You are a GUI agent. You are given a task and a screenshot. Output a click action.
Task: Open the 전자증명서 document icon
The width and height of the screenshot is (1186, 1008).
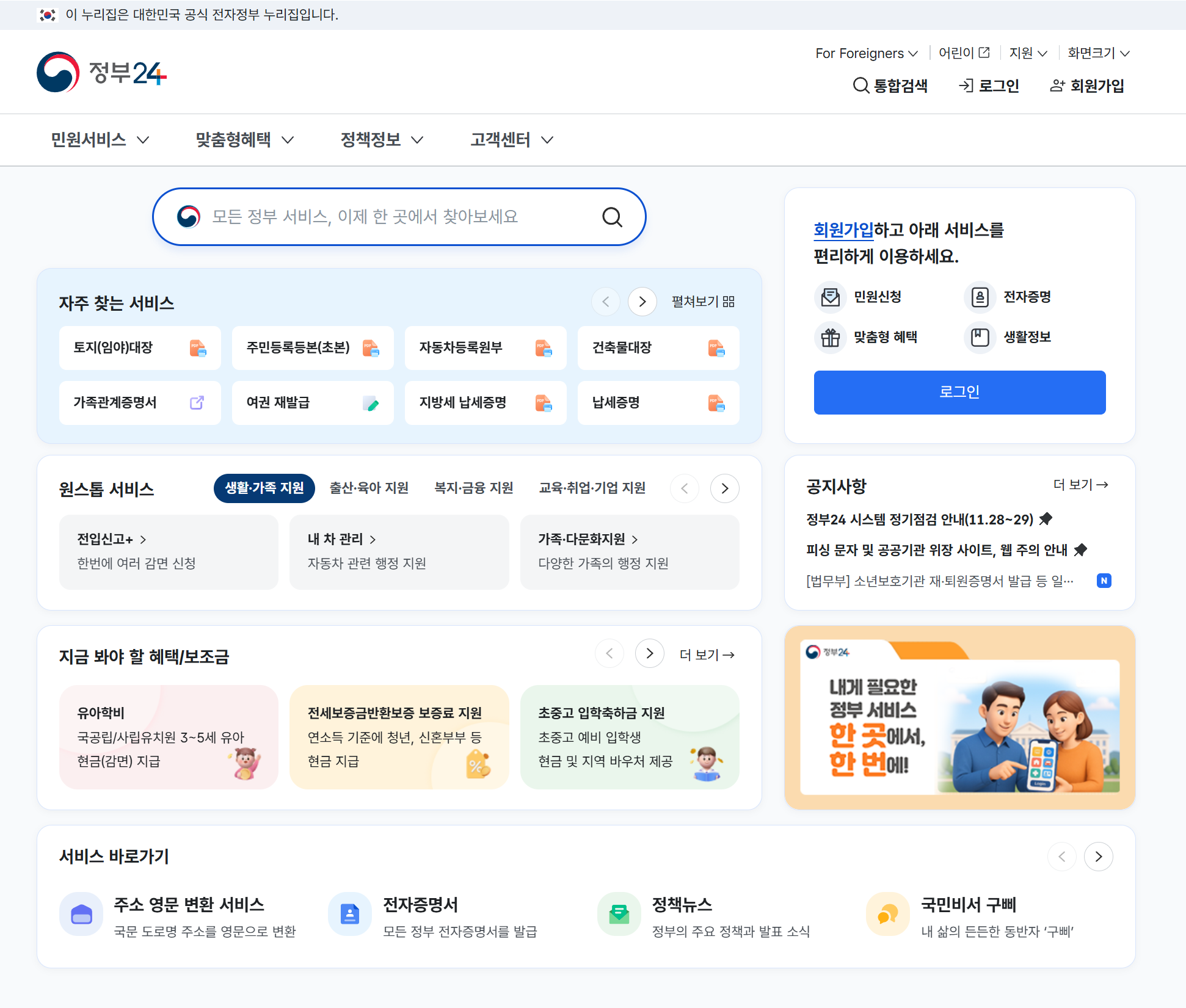click(x=350, y=914)
